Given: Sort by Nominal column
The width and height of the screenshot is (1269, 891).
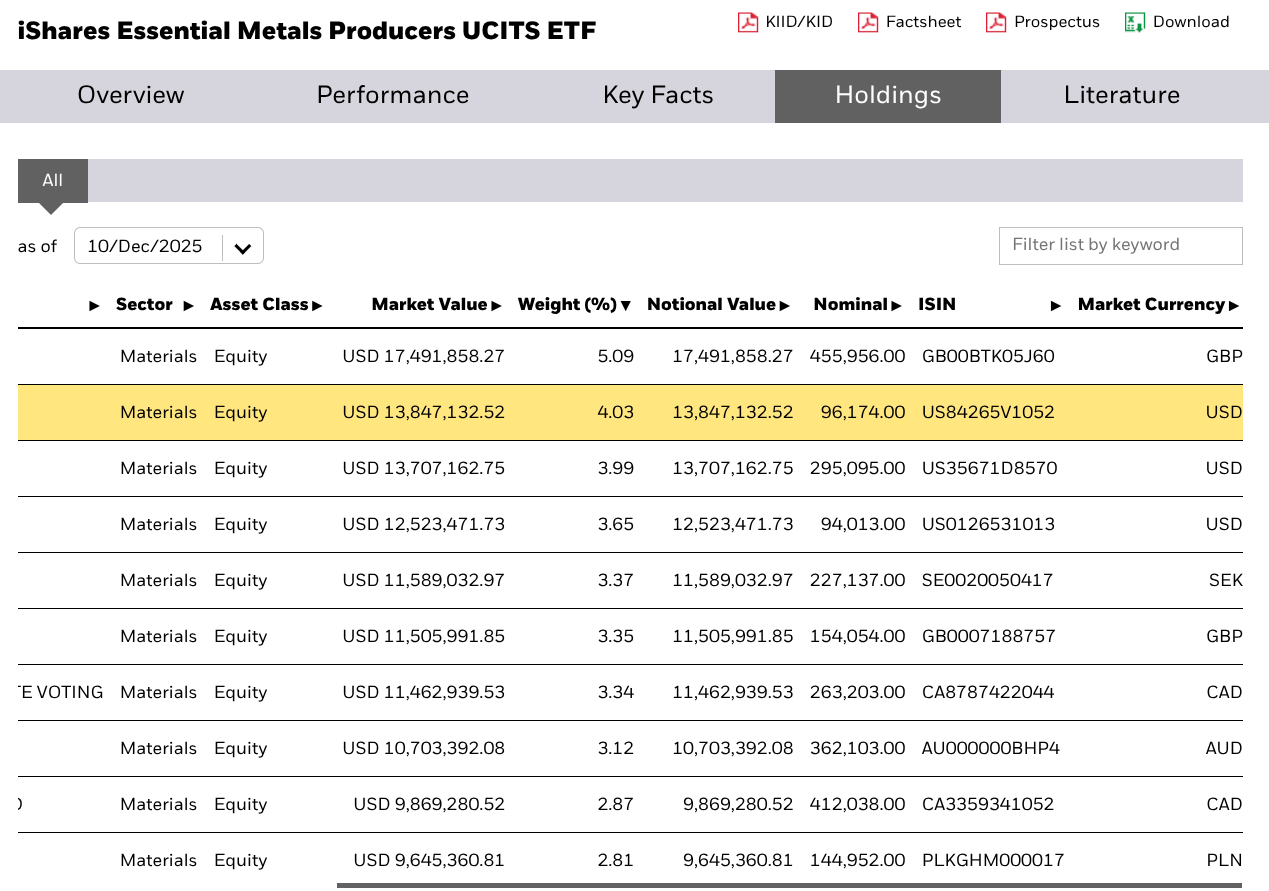Looking at the screenshot, I should pyautogui.click(x=858, y=305).
